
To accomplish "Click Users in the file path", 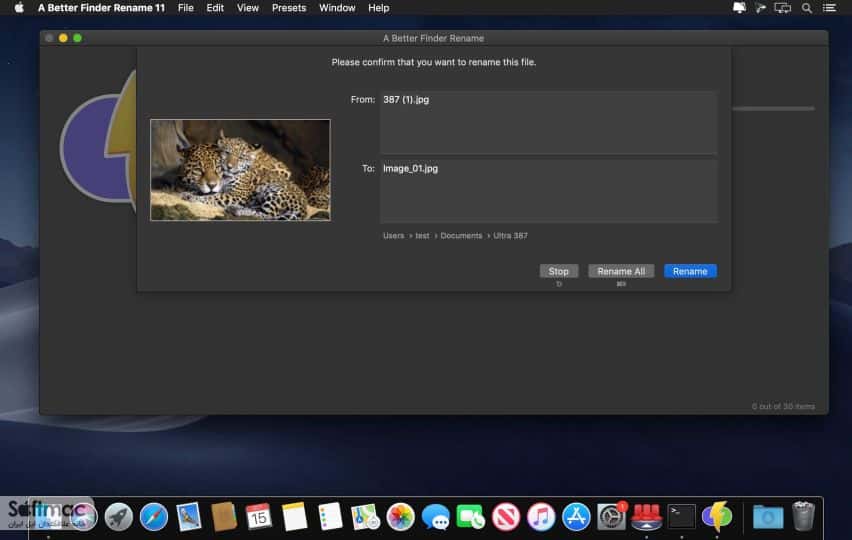I will tap(393, 236).
